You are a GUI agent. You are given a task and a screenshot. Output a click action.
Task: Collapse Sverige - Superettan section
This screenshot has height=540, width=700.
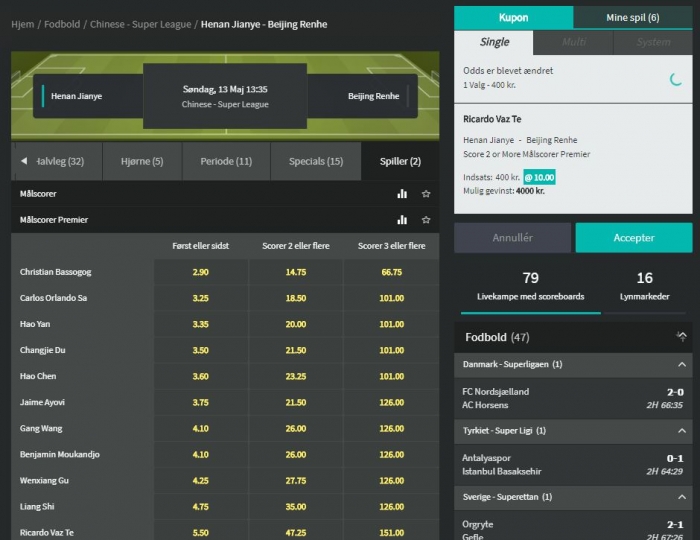pos(682,497)
